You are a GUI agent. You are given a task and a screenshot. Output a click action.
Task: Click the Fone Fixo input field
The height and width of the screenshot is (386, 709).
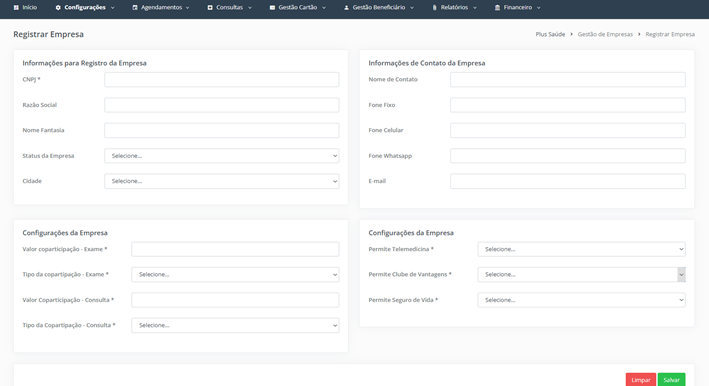pyautogui.click(x=568, y=105)
